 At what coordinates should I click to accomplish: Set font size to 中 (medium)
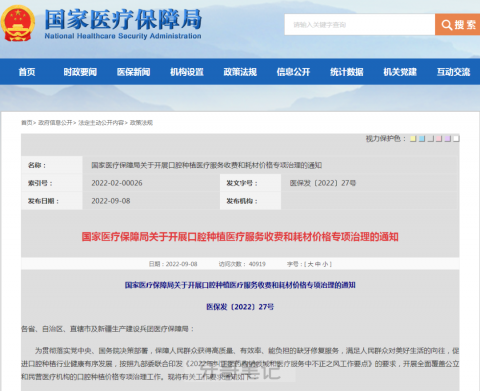point(318,264)
